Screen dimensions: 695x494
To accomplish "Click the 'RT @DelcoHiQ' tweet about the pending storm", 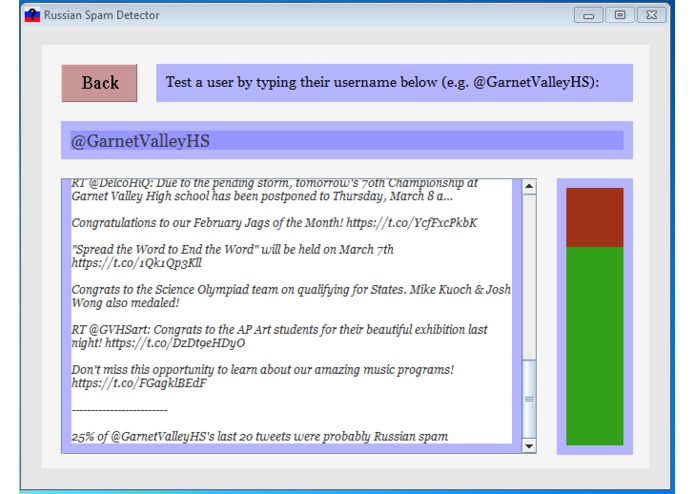I will [x=275, y=190].
